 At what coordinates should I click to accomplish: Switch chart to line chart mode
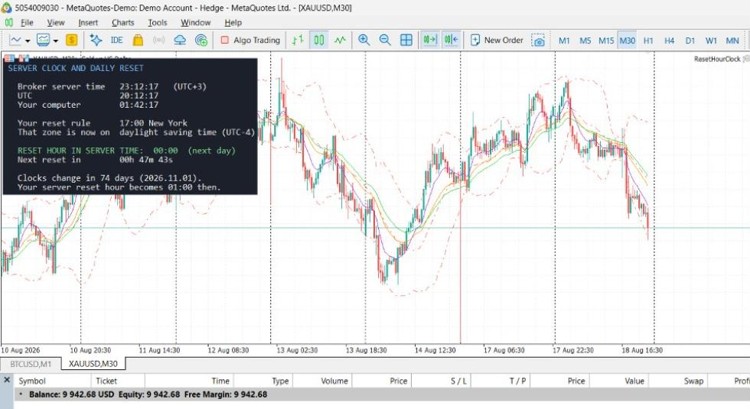(340, 40)
